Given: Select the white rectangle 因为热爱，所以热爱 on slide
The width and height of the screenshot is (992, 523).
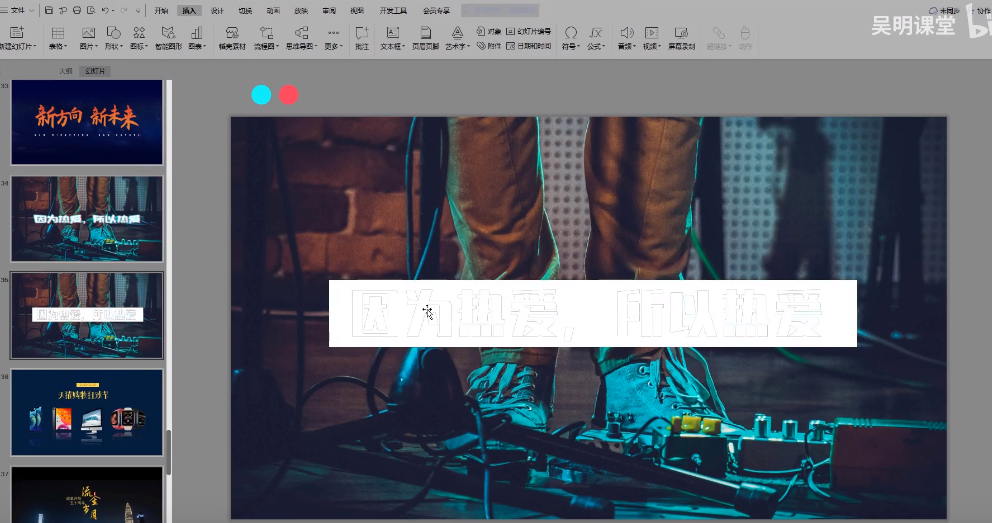Looking at the screenshot, I should (593, 313).
